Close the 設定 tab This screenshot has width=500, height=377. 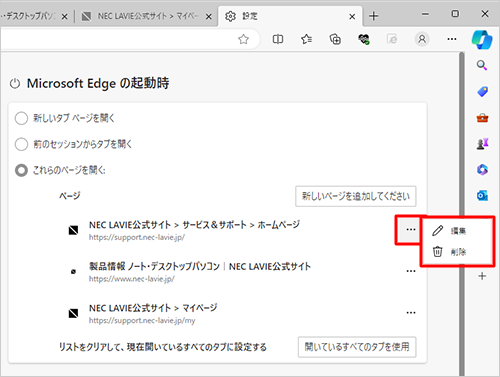(352, 16)
